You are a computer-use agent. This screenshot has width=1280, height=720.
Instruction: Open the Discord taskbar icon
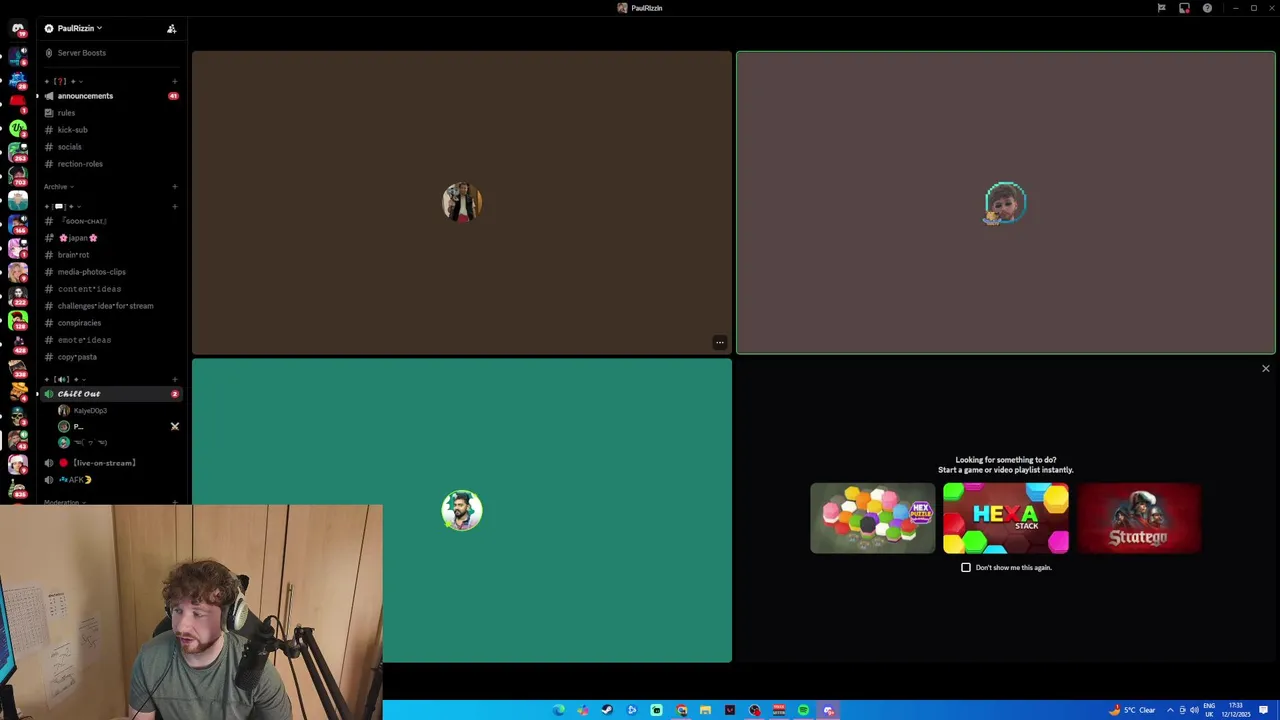pos(828,710)
